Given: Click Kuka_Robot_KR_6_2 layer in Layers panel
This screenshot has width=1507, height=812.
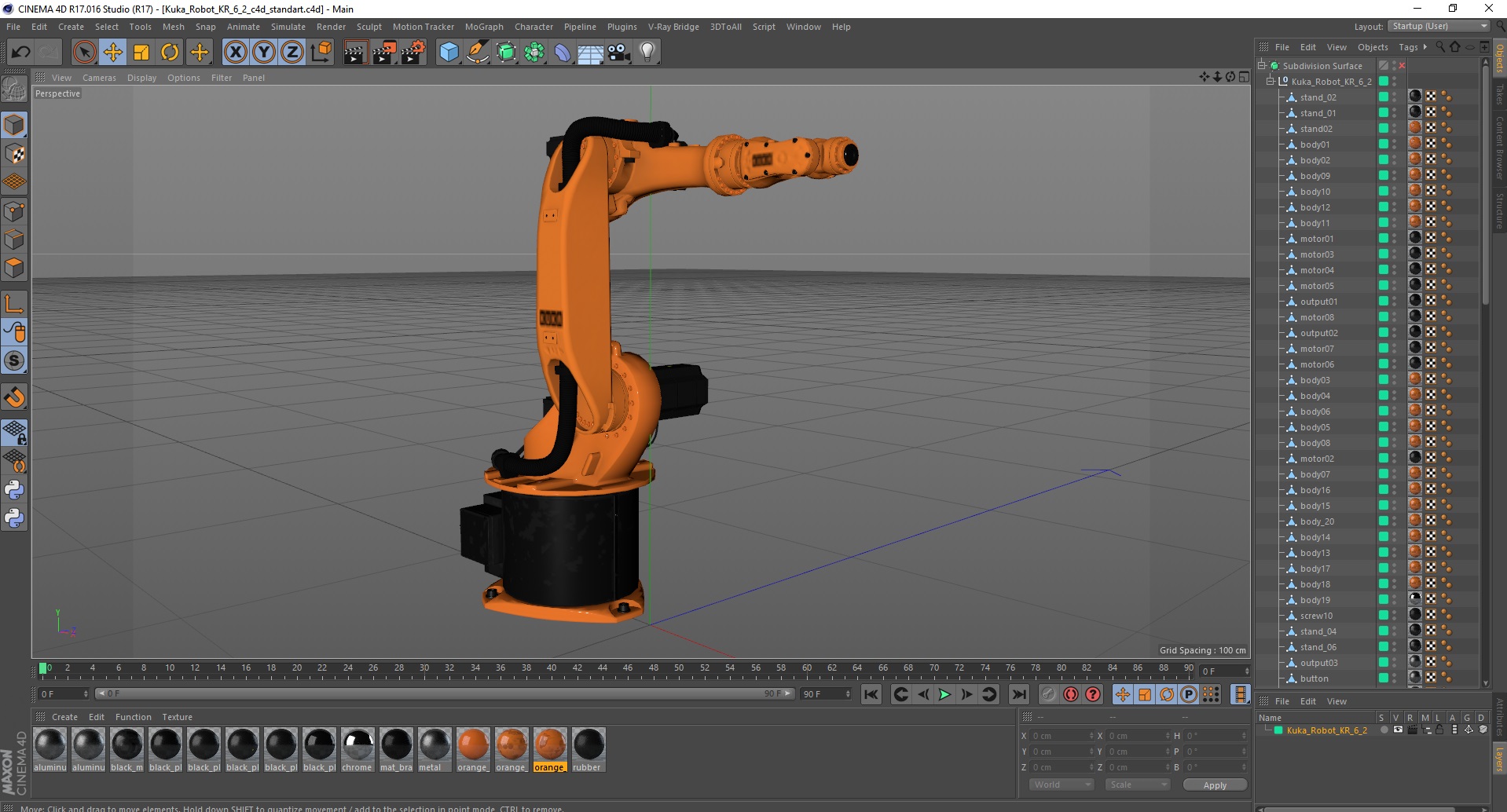Looking at the screenshot, I should [x=1326, y=730].
